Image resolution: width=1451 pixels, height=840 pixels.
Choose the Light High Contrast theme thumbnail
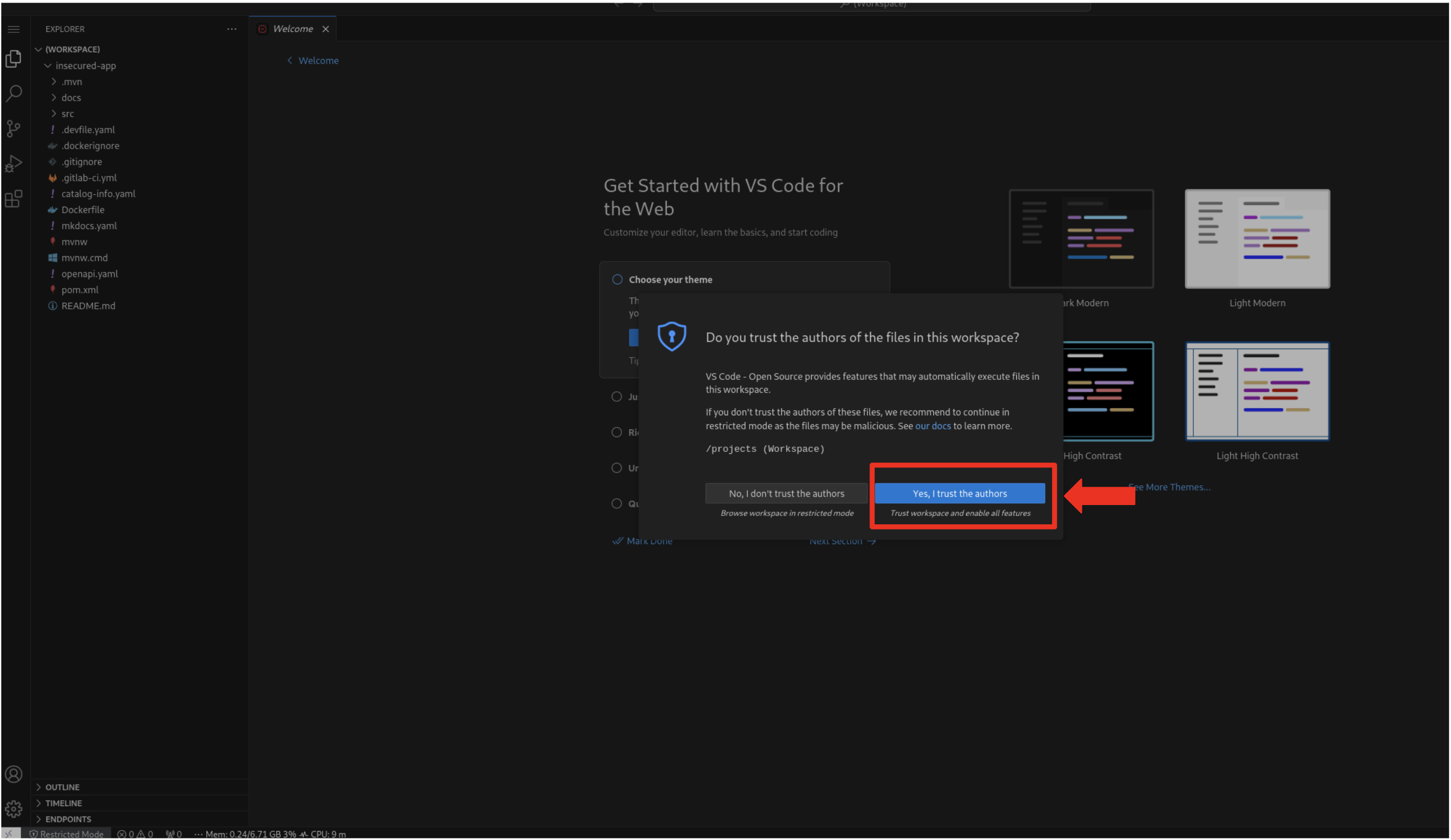[1257, 391]
